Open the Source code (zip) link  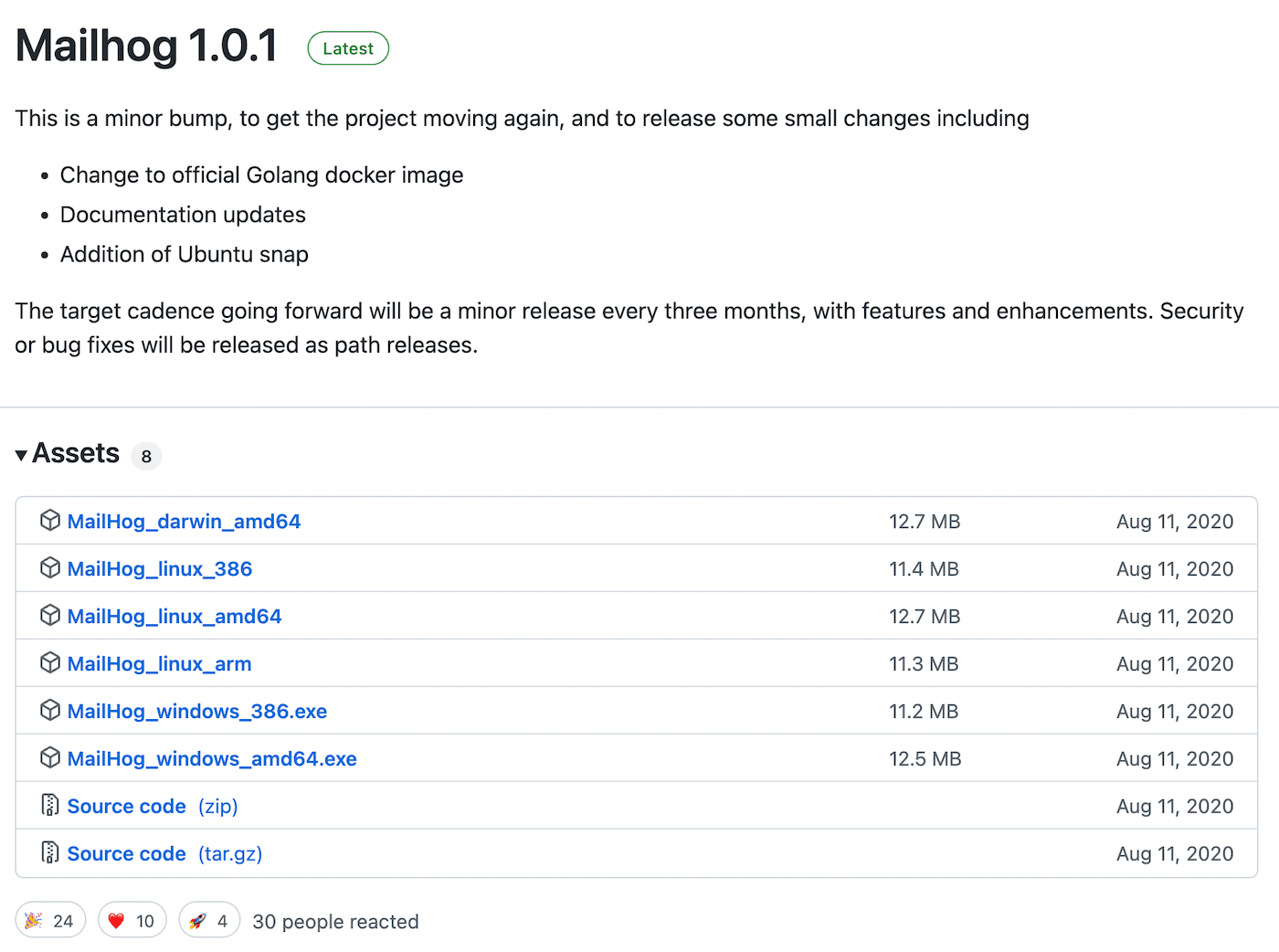coord(126,806)
